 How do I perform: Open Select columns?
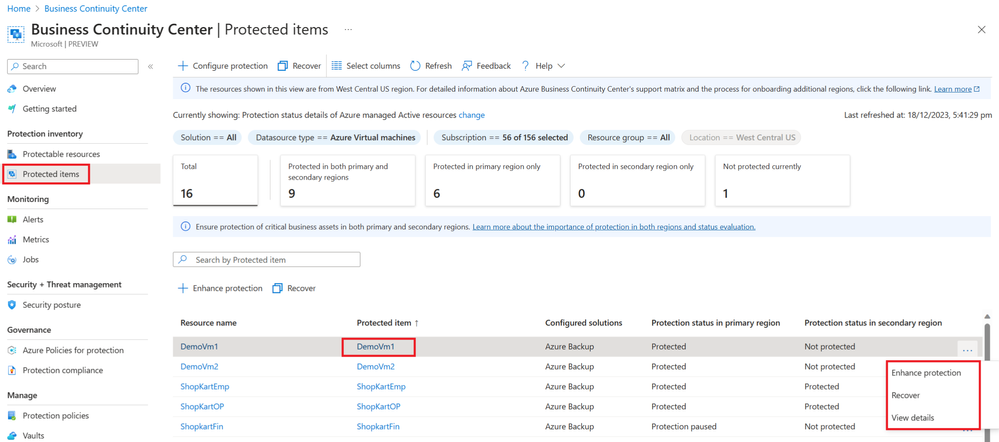(366, 66)
